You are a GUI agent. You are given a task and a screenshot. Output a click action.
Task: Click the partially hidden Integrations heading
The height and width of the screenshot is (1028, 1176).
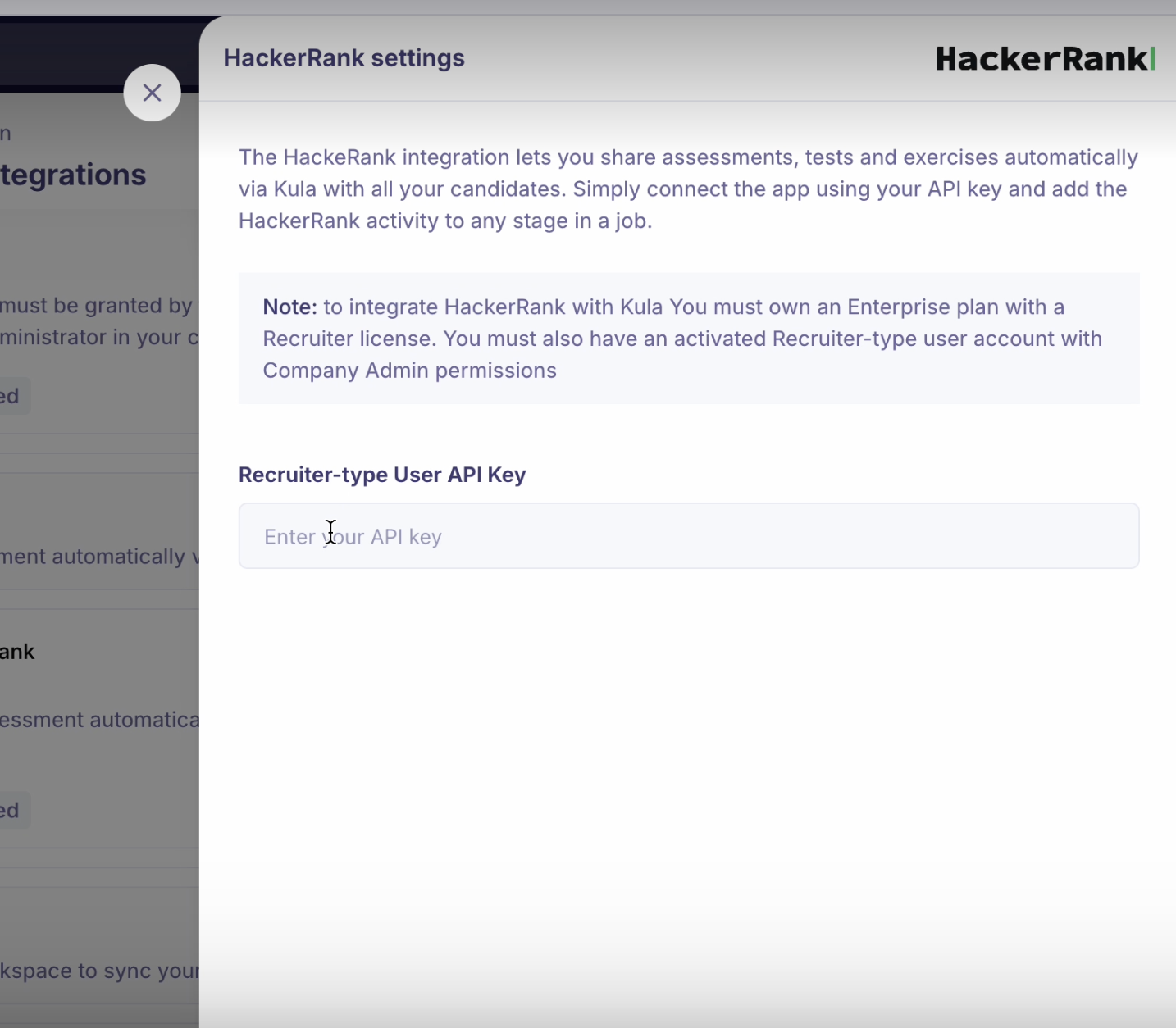(74, 175)
